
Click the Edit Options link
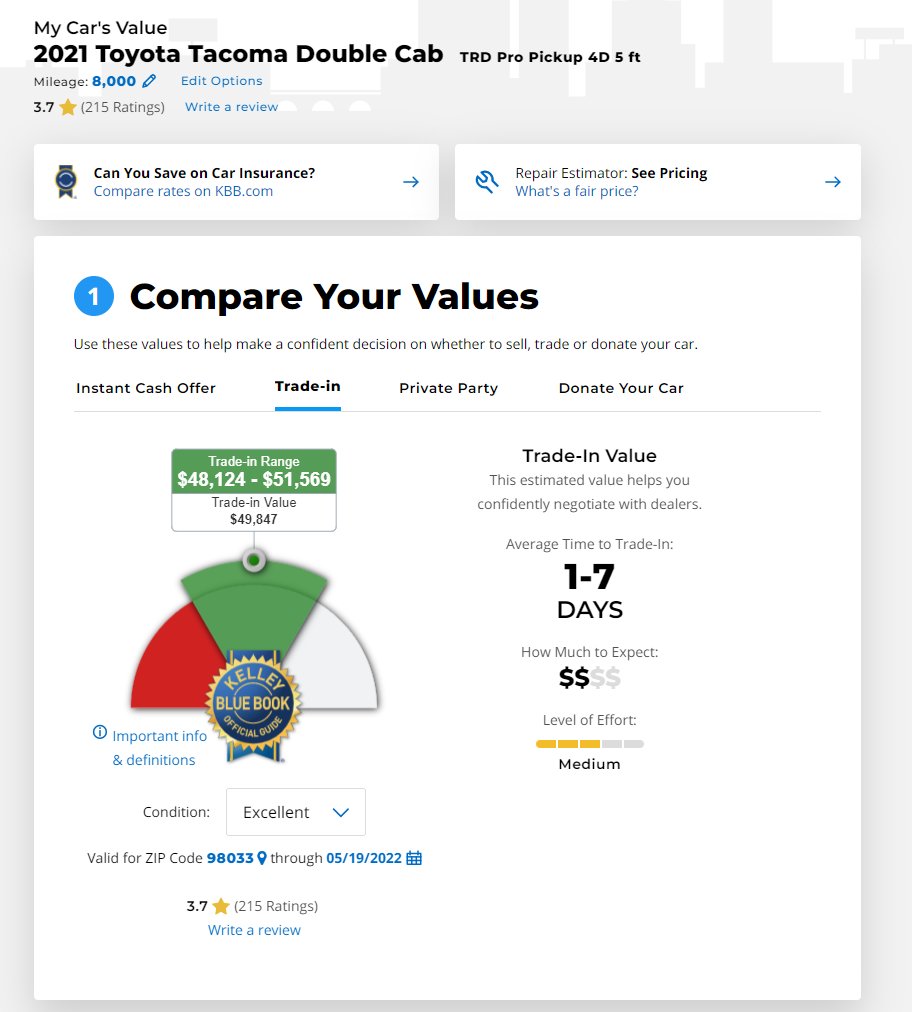tap(221, 81)
